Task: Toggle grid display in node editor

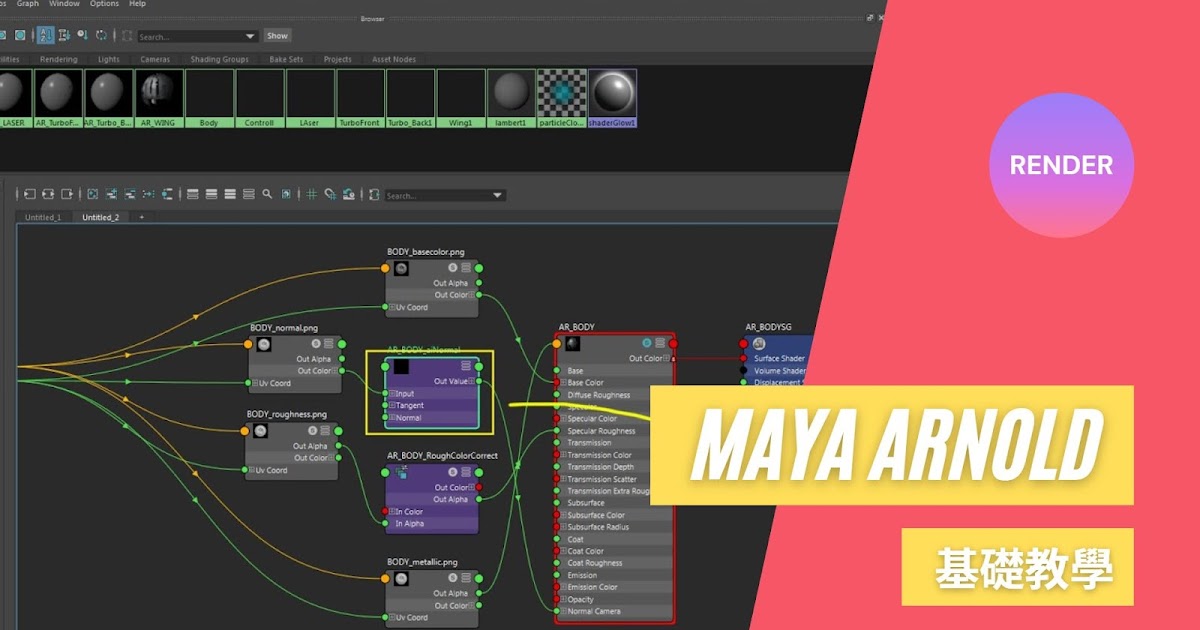Action: [311, 194]
